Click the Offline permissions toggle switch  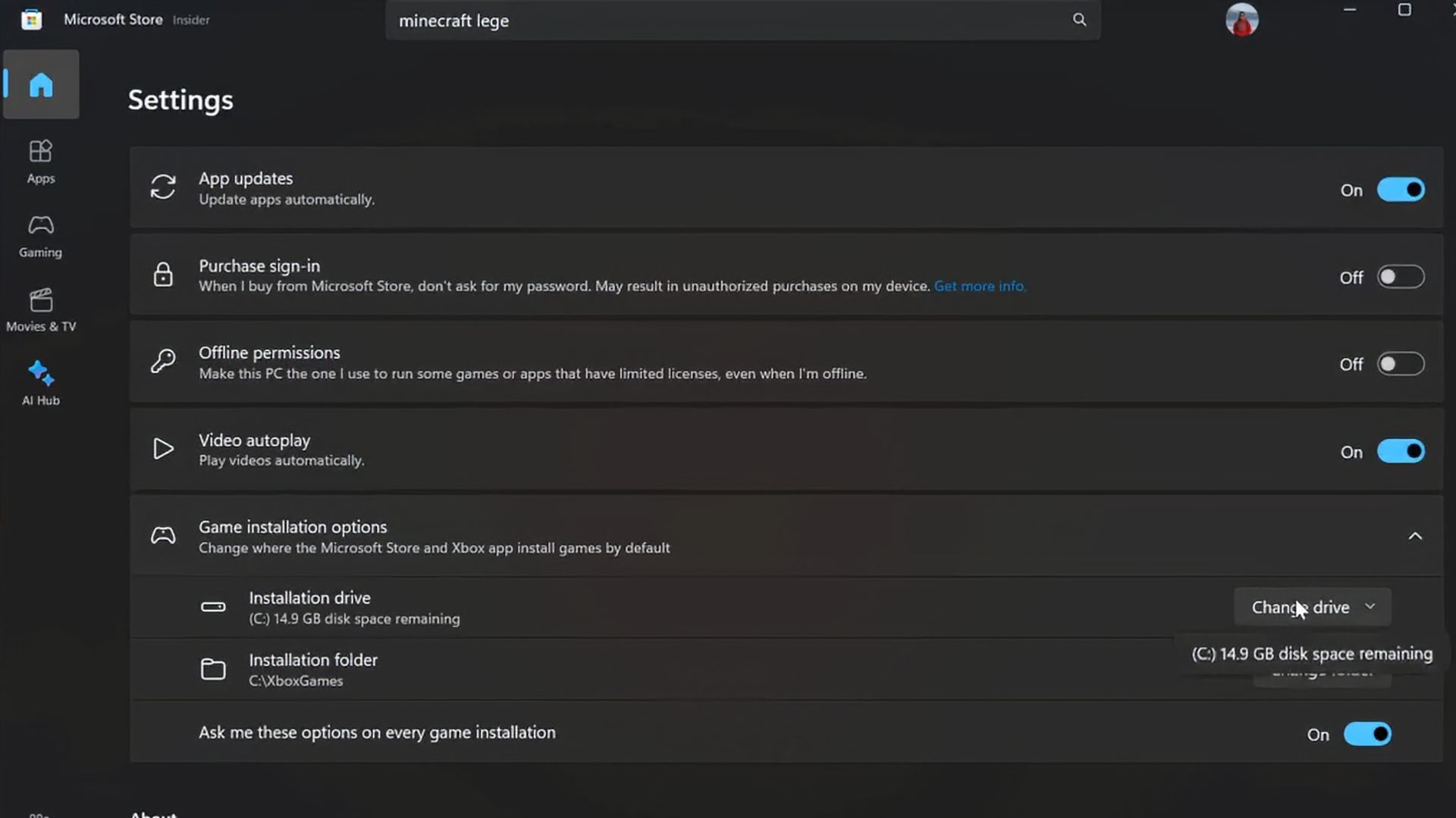(1400, 364)
